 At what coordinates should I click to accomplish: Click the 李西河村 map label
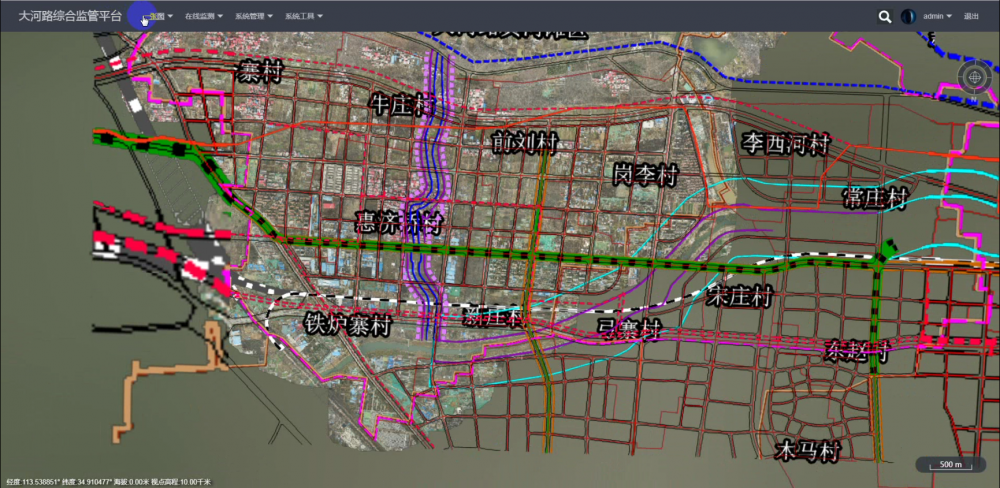pyautogui.click(x=786, y=143)
